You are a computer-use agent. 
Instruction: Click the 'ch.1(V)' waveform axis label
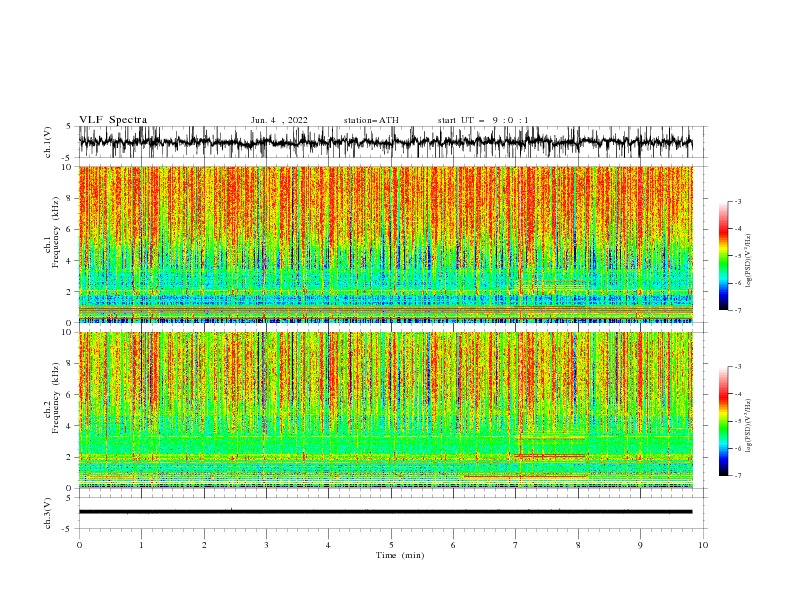point(48,142)
